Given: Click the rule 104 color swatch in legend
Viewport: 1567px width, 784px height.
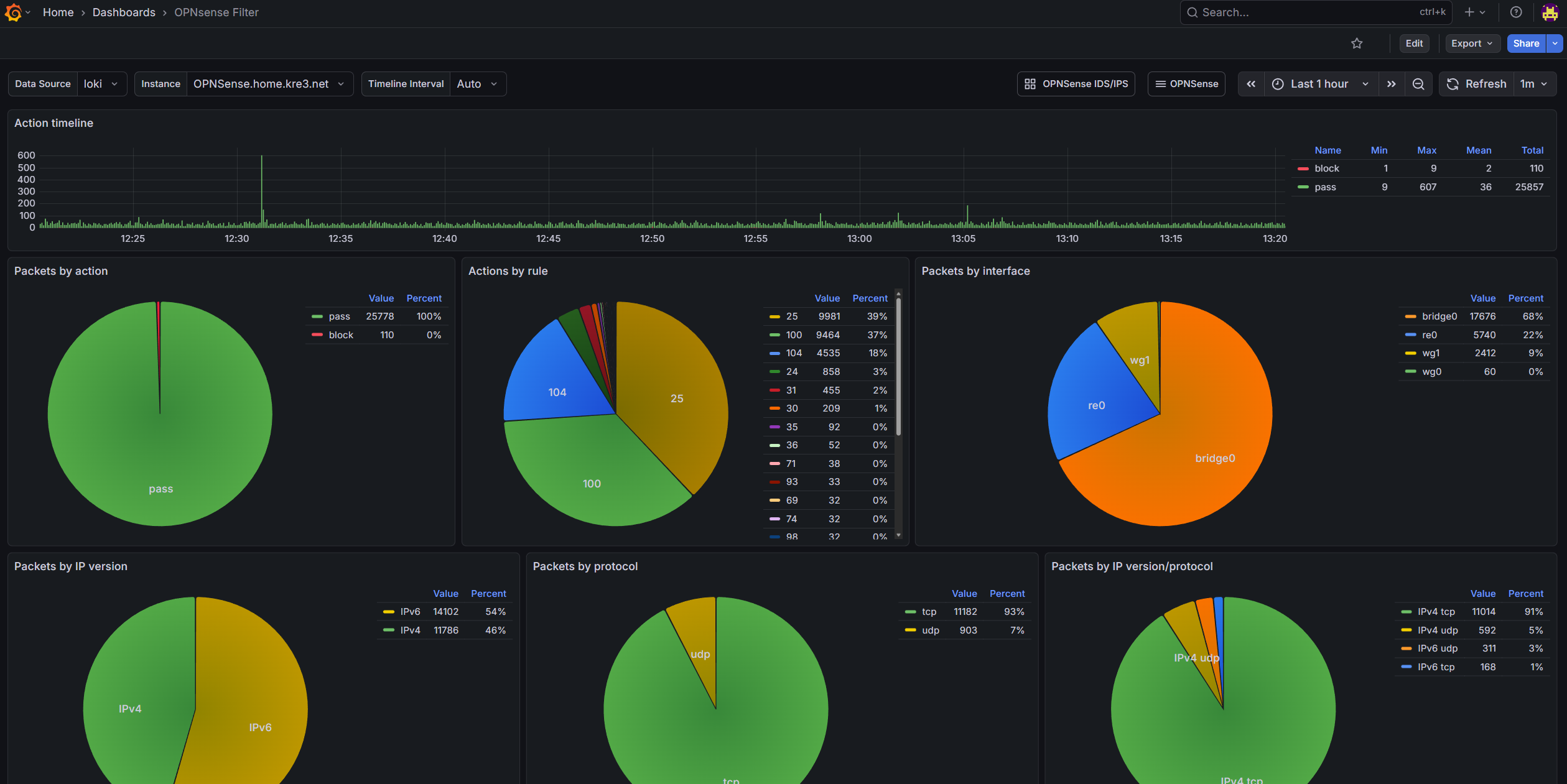Looking at the screenshot, I should pyautogui.click(x=774, y=353).
